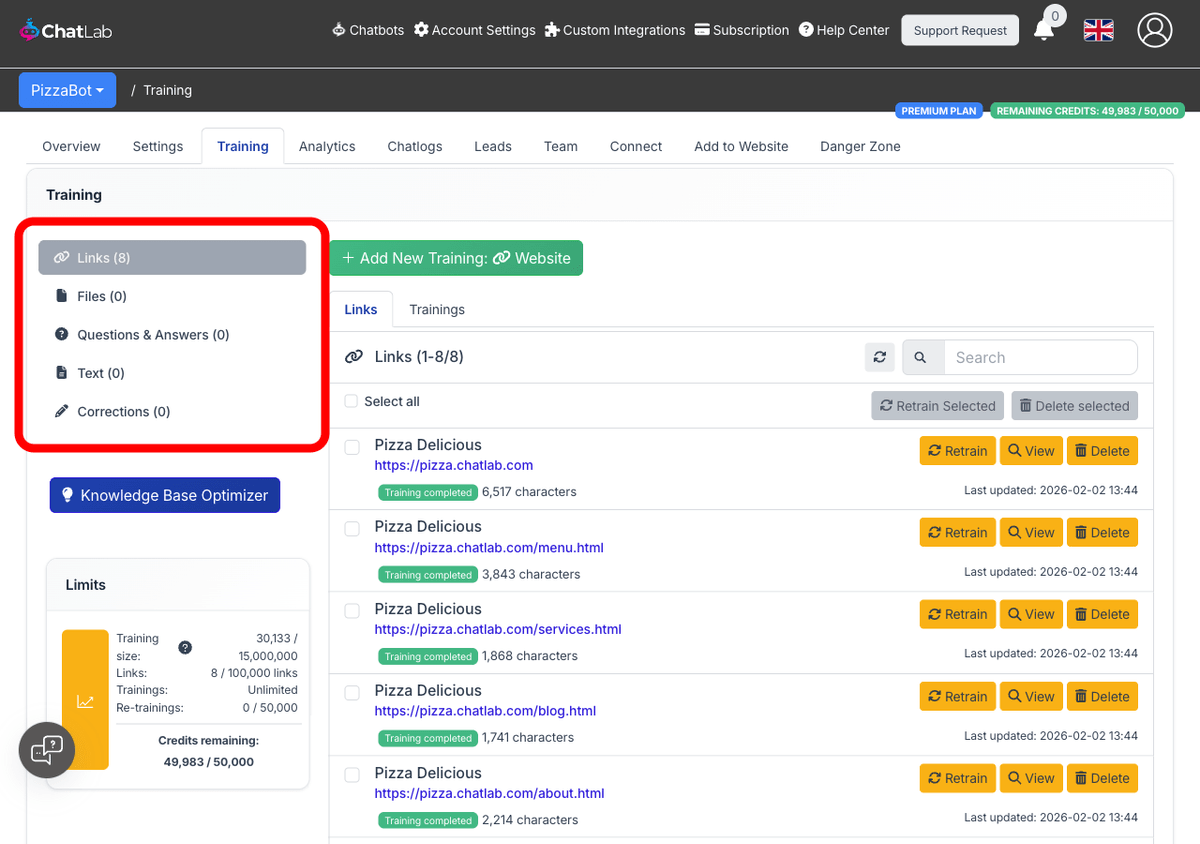This screenshot has width=1200, height=844.
Task: Open Custom Integrations
Action: (x=614, y=30)
